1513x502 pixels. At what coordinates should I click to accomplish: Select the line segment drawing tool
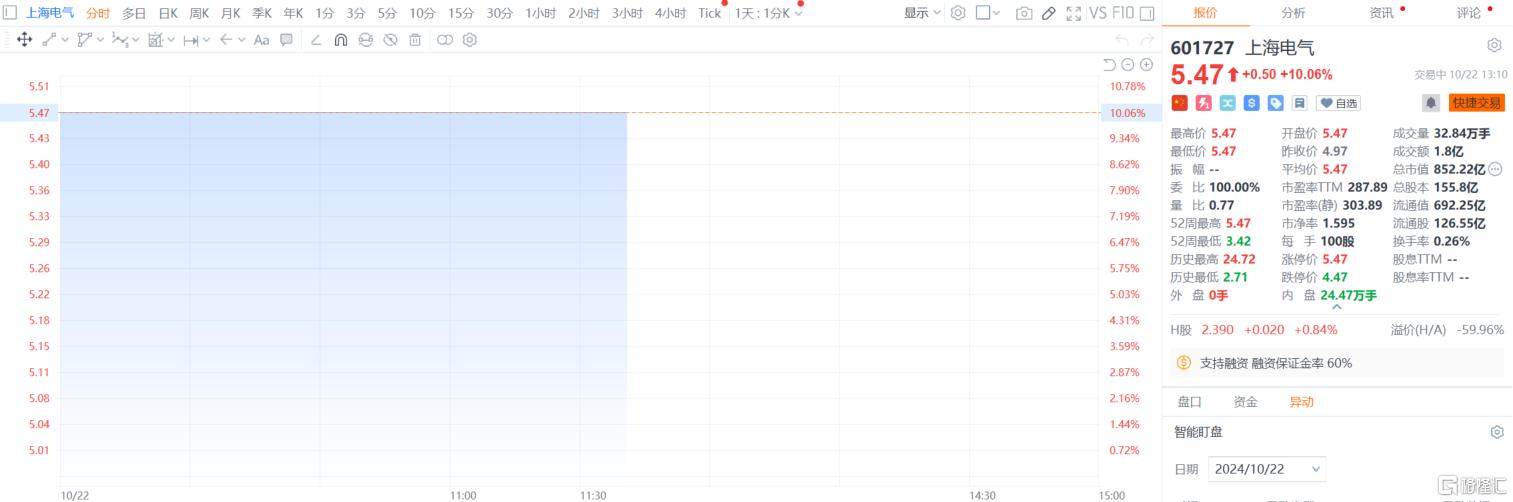(x=49, y=40)
